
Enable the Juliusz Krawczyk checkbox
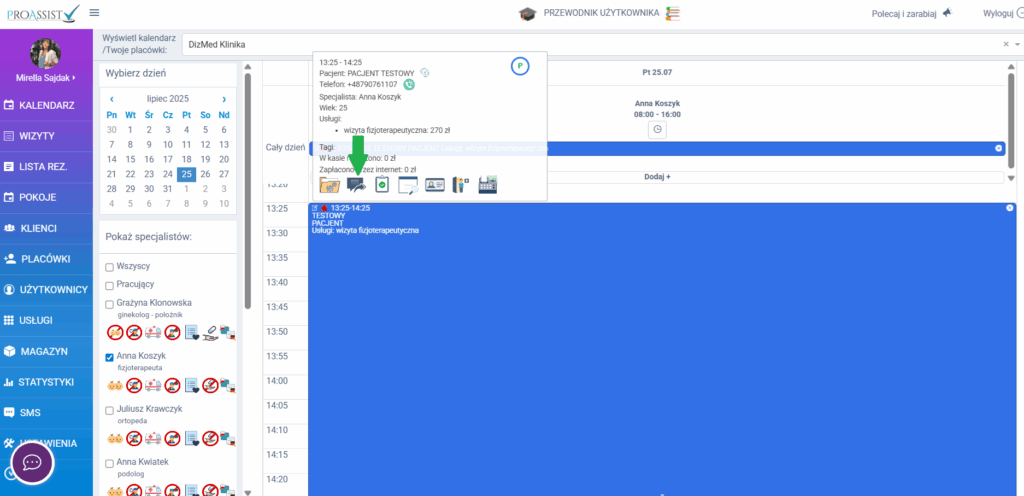[x=110, y=410]
